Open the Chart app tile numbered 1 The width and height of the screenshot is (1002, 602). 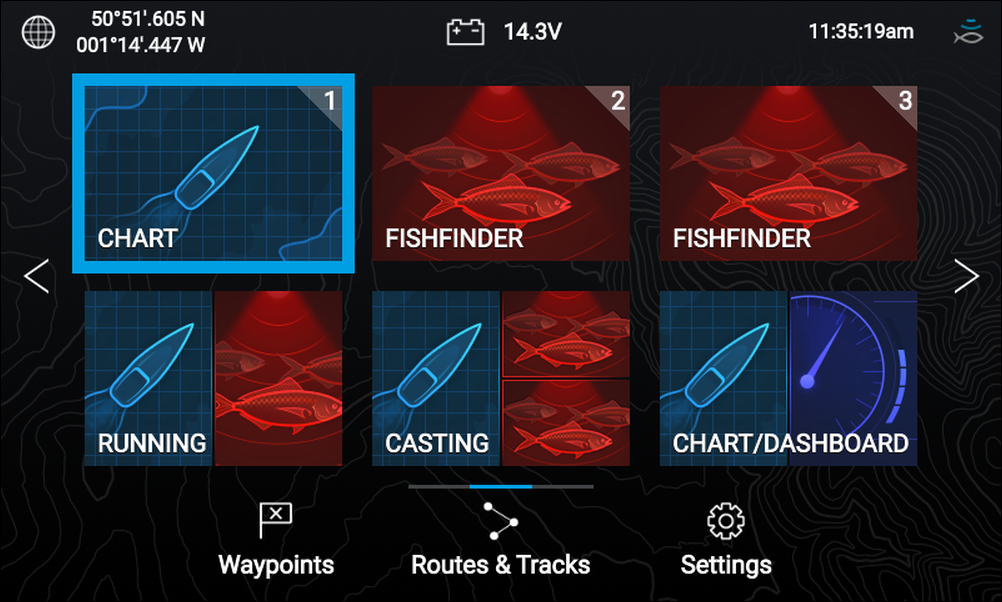[x=213, y=174]
